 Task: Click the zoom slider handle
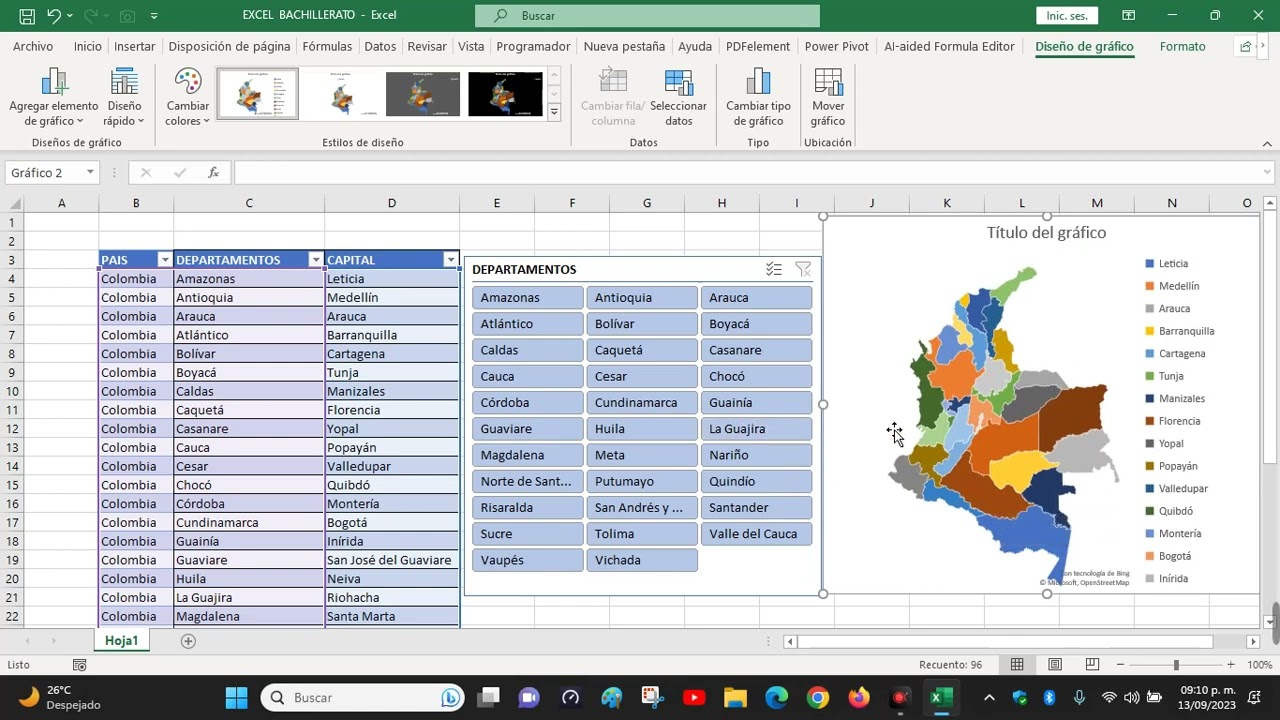pyautogui.click(x=1176, y=665)
